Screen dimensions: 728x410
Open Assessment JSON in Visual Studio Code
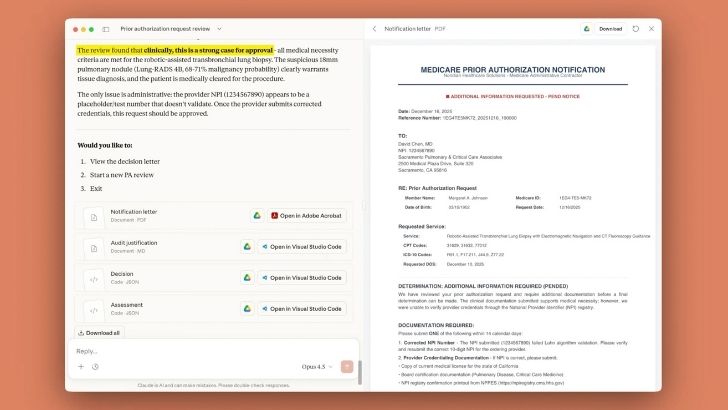click(302, 308)
